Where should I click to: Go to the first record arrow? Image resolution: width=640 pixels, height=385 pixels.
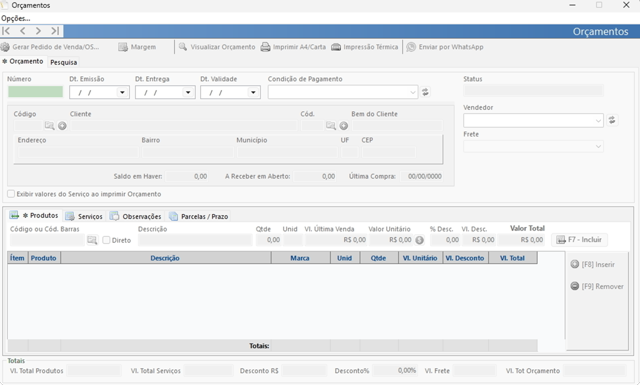pos(6,31)
